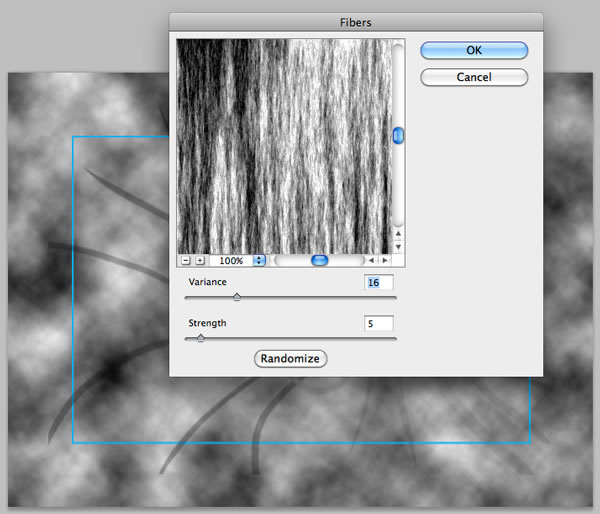
Task: Confirm the Fibers filter with OK
Action: click(x=474, y=50)
